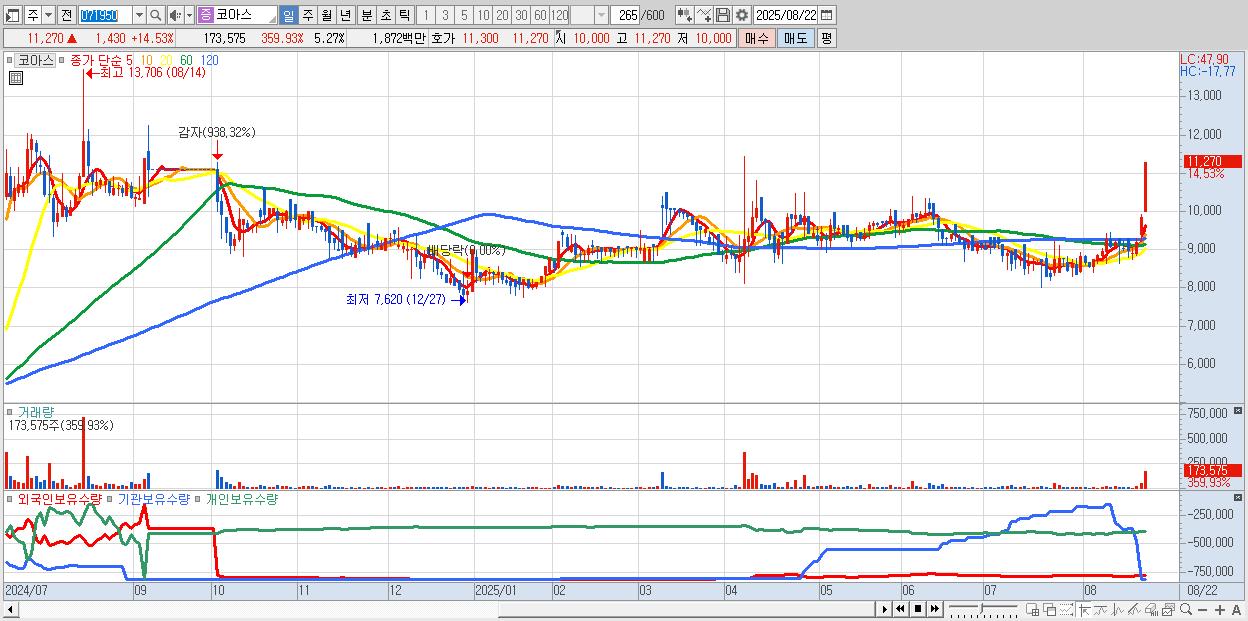Click the 코아스 legend label on chart

click(x=36, y=60)
